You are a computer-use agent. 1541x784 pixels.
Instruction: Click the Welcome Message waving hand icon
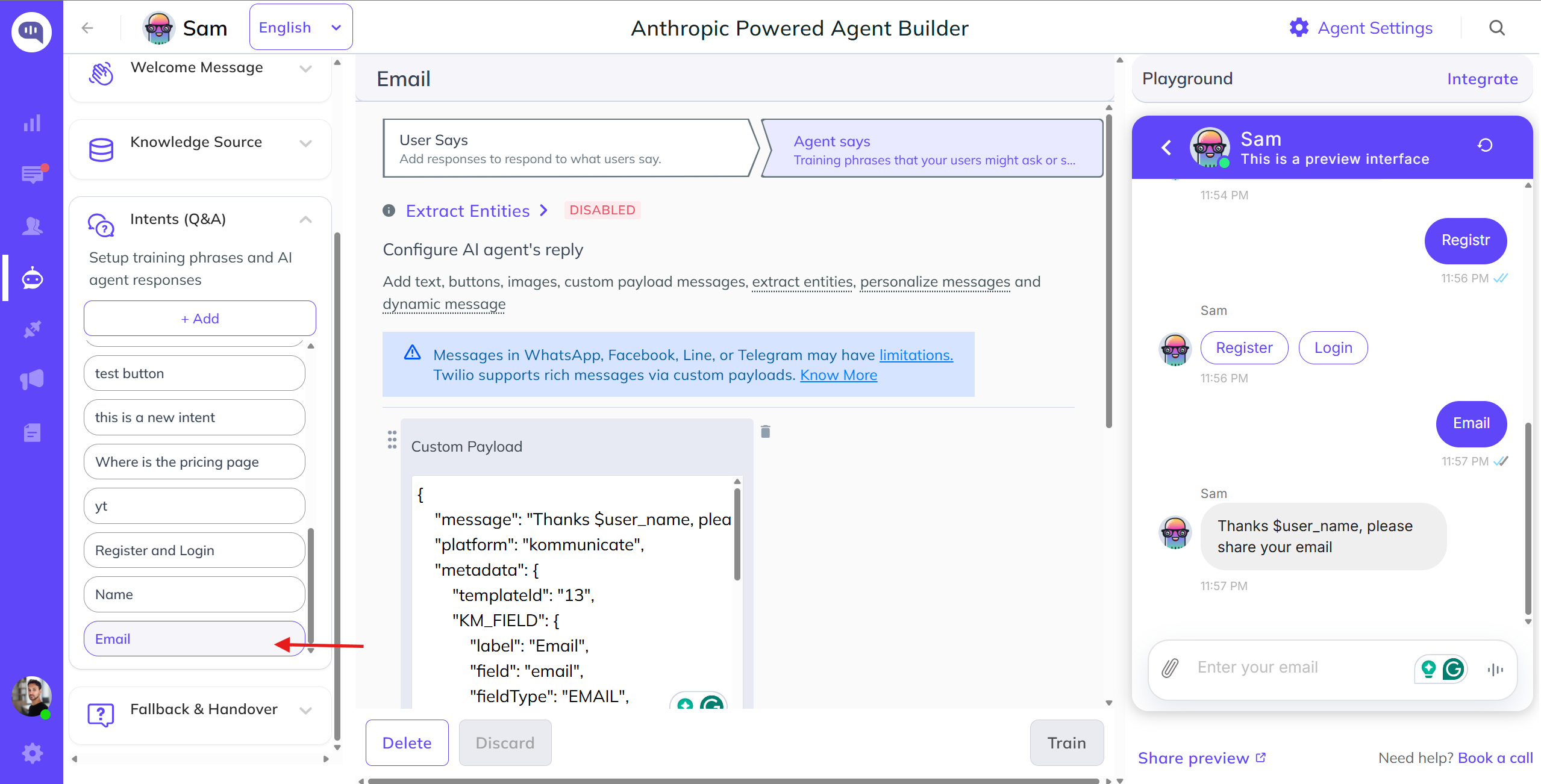coord(101,73)
